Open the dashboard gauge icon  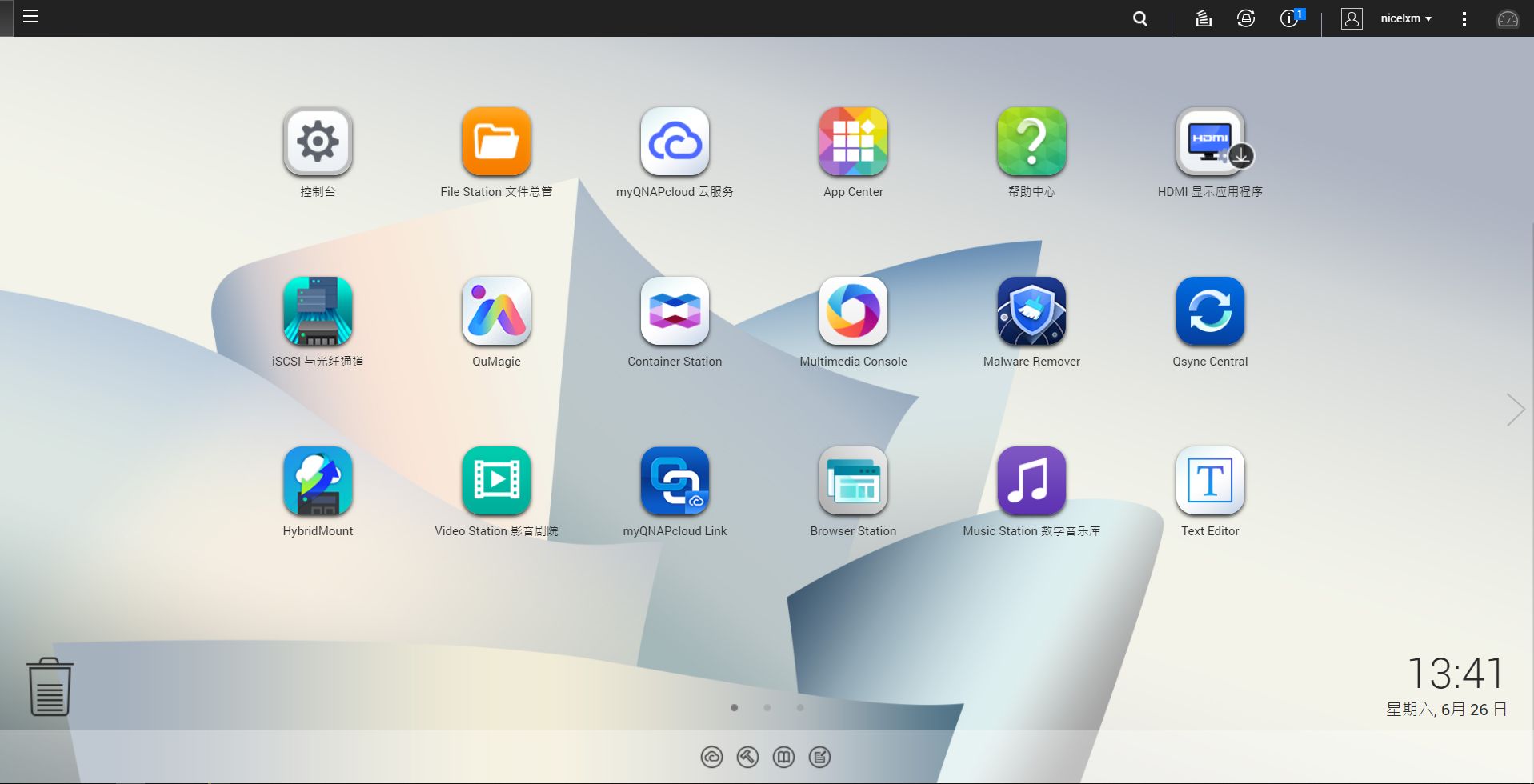coord(1508,18)
